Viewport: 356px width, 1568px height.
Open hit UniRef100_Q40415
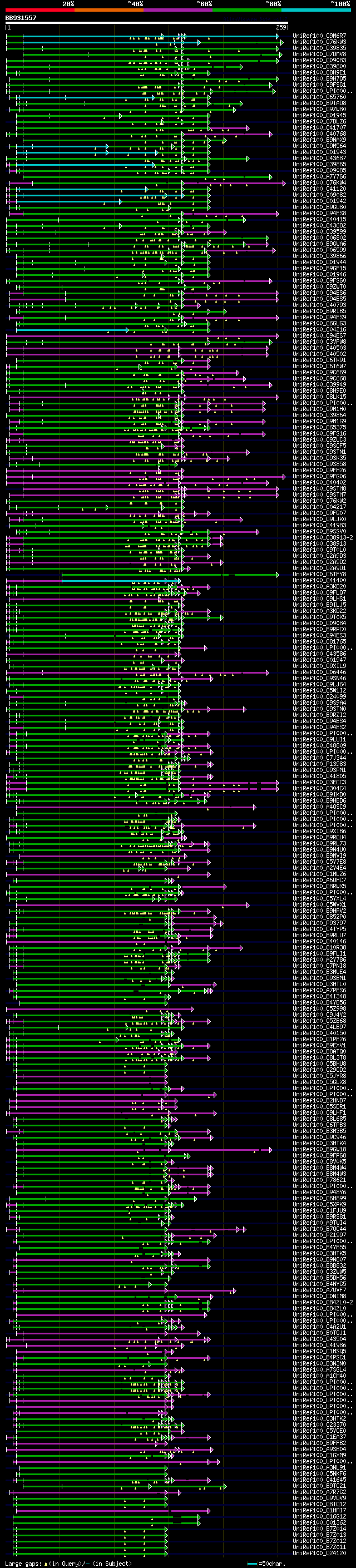pos(319,219)
